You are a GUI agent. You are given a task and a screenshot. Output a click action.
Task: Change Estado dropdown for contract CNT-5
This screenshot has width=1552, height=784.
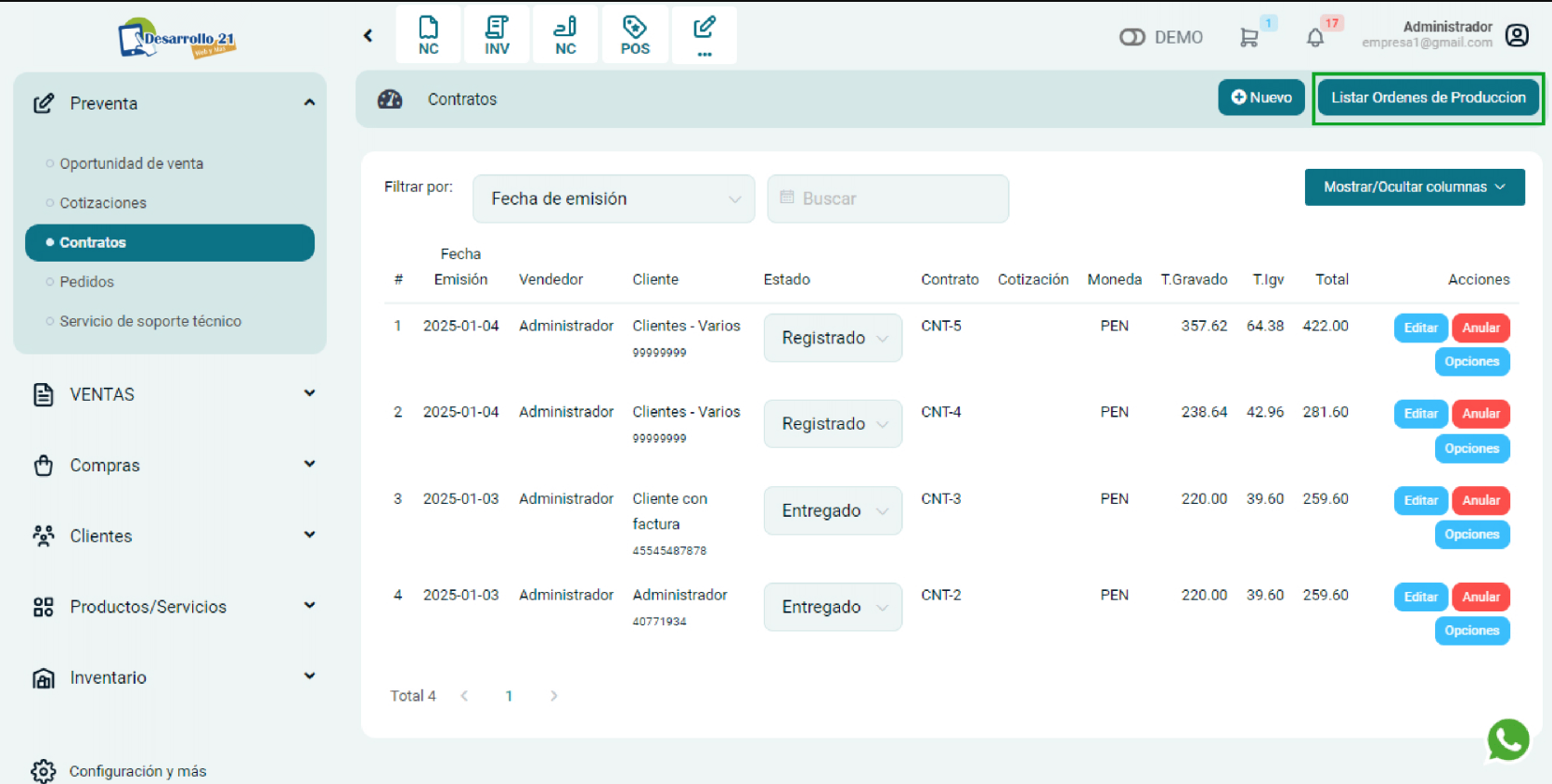(833, 338)
